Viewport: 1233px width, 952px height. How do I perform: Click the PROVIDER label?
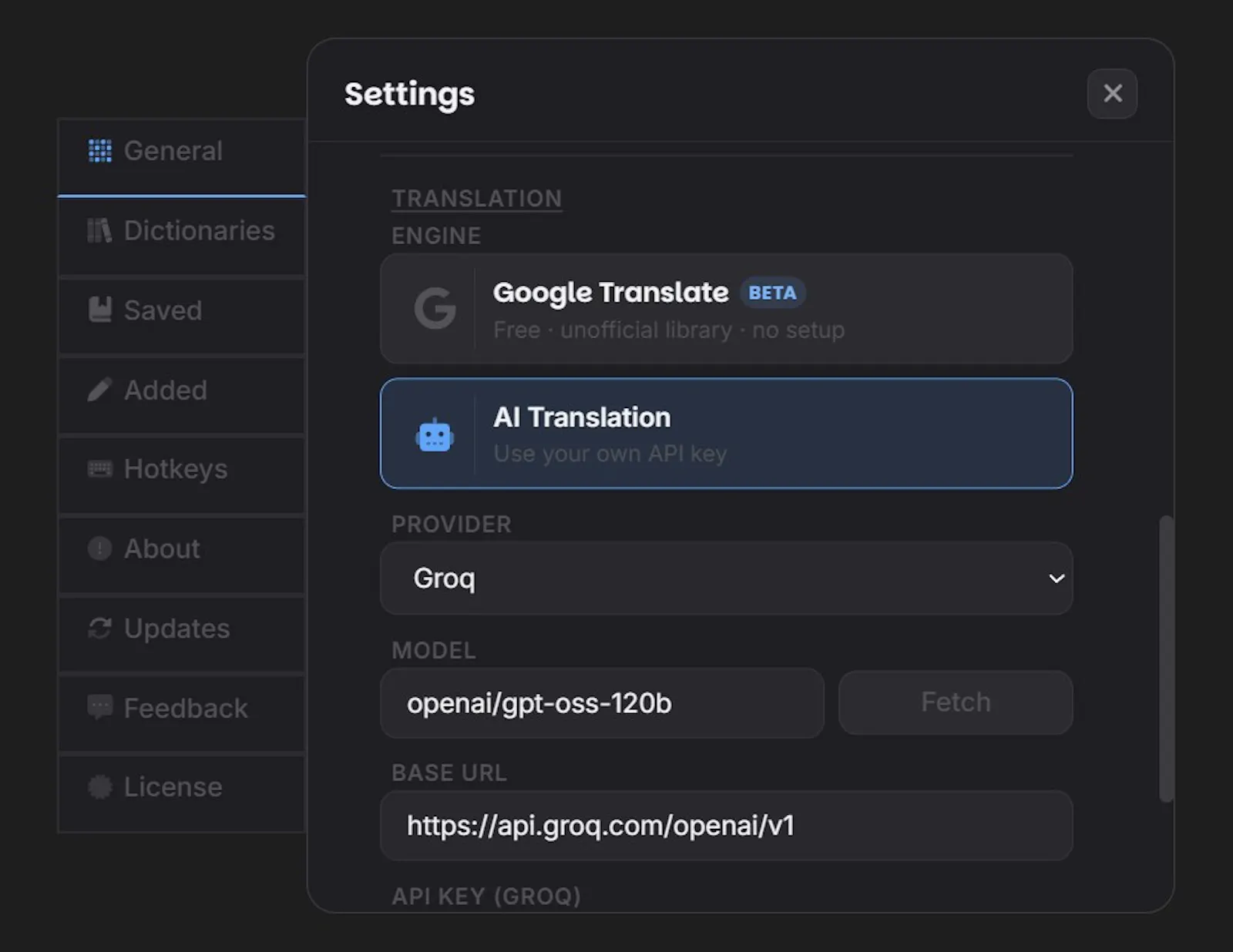coord(452,525)
